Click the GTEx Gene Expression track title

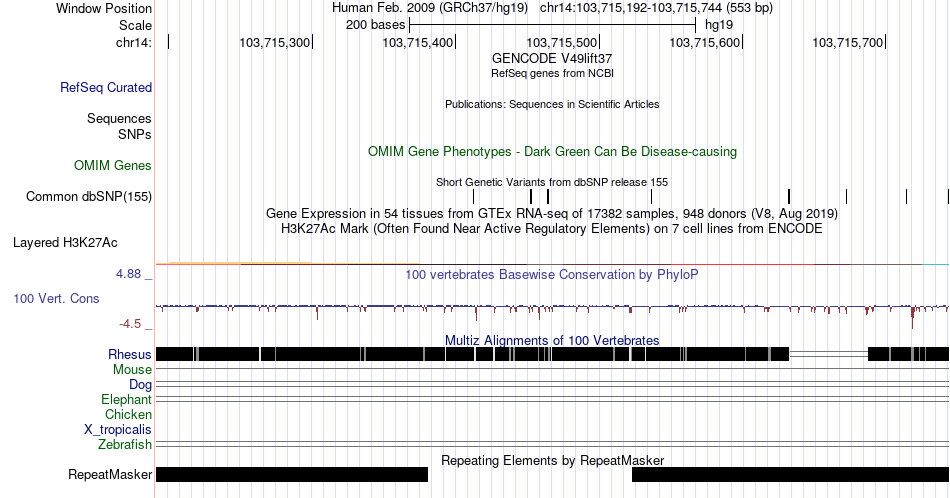(x=552, y=213)
